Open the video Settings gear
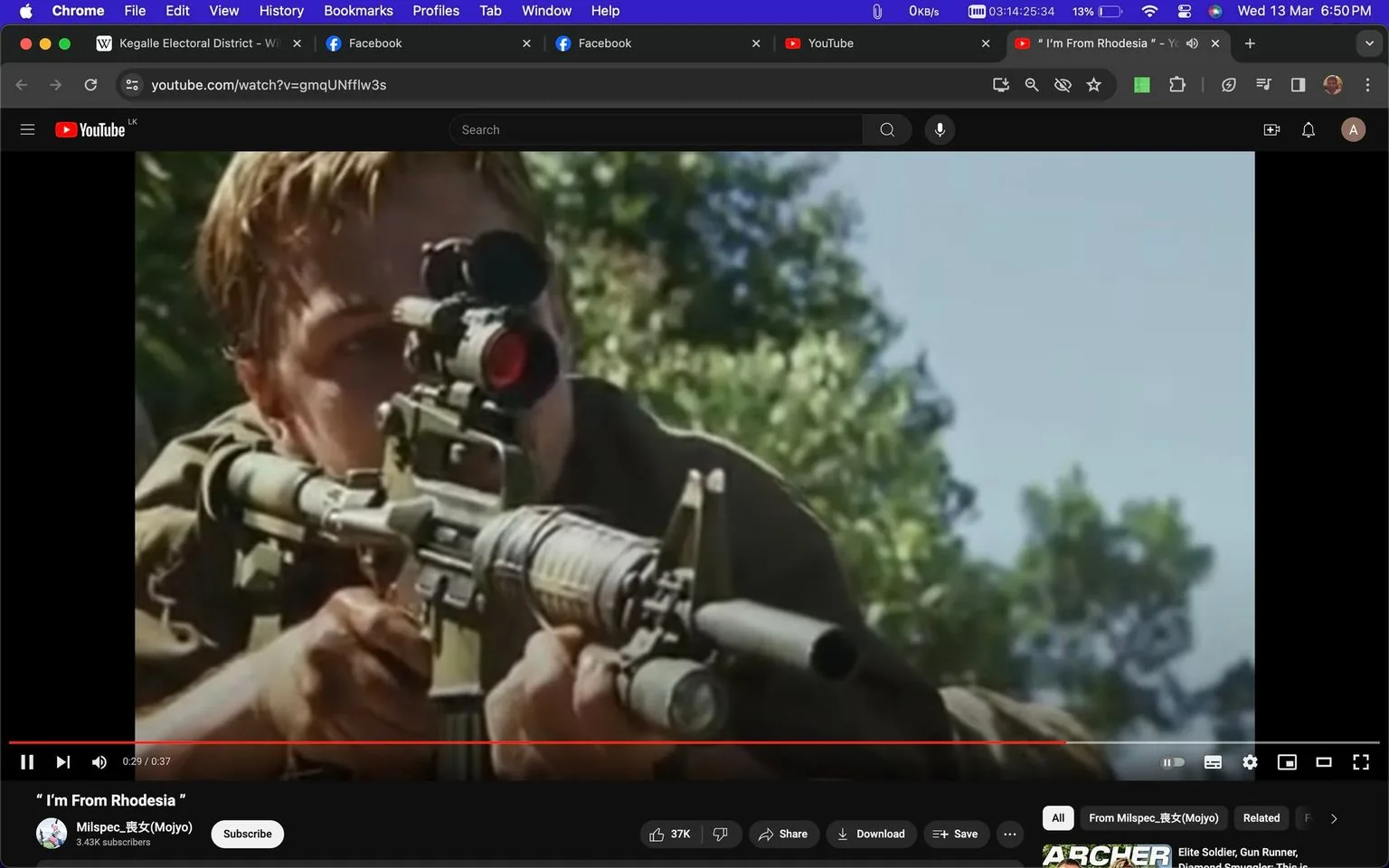The width and height of the screenshot is (1389, 868). [x=1250, y=761]
